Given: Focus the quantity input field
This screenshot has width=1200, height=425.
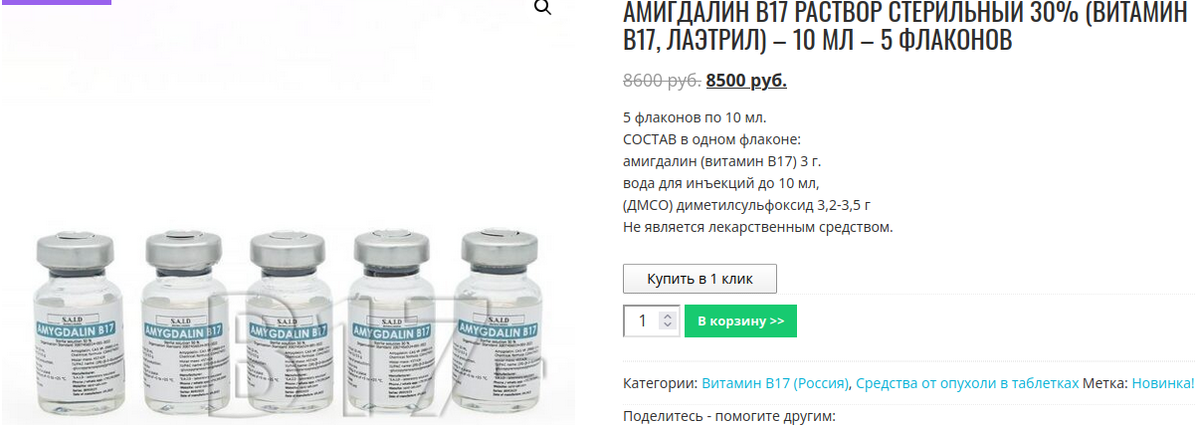Looking at the screenshot, I should [x=643, y=321].
